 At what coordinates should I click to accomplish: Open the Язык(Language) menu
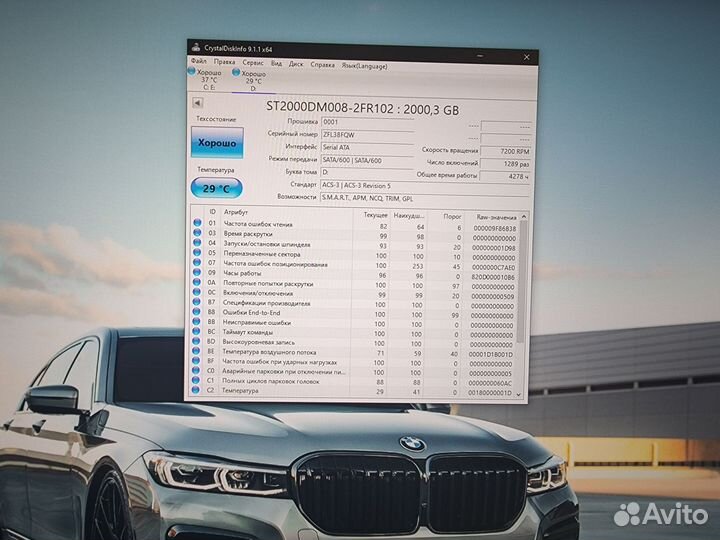(x=365, y=62)
